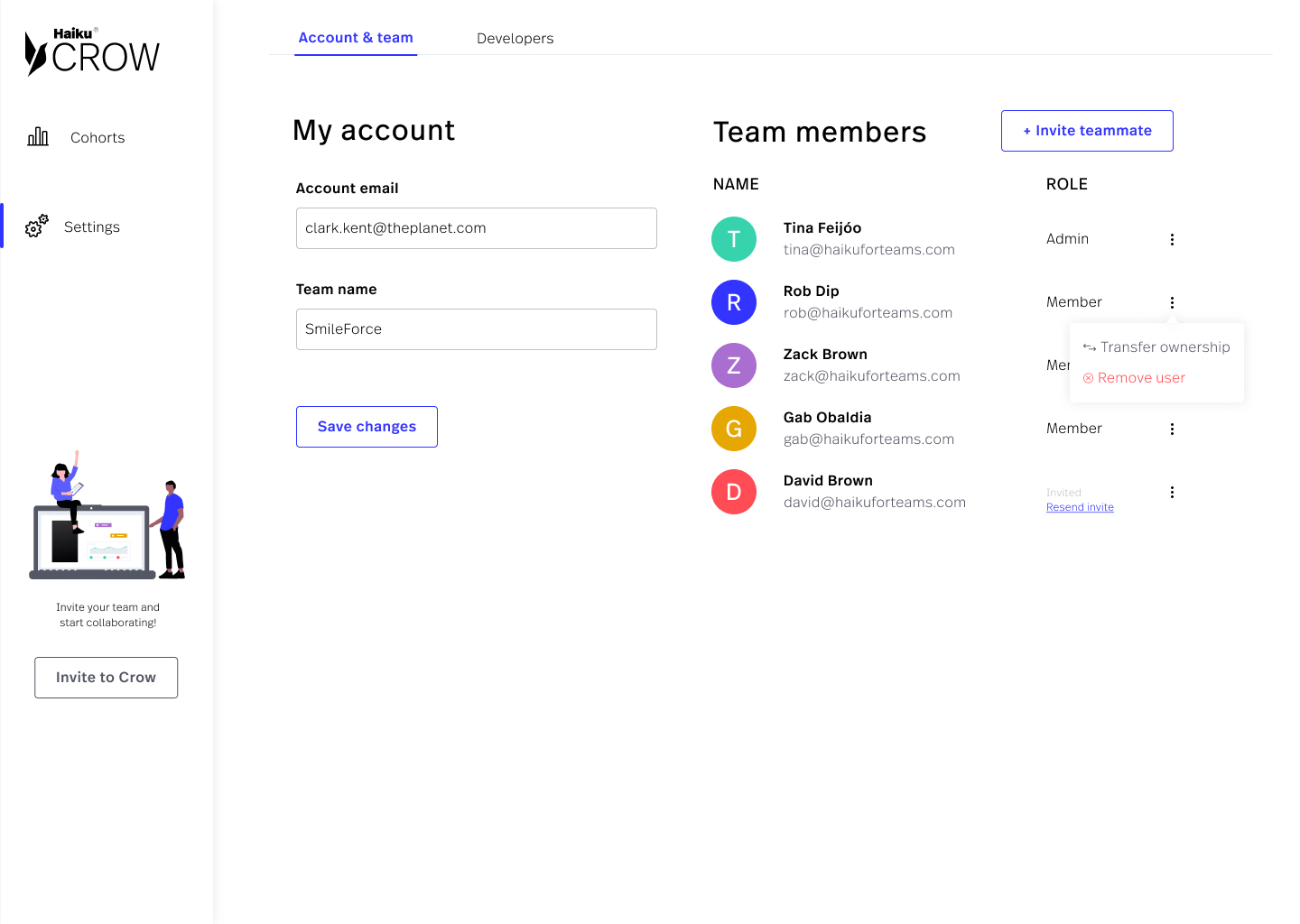Click the email tina@haikuforteams.com
This screenshot has width=1300, height=924.
869,250
